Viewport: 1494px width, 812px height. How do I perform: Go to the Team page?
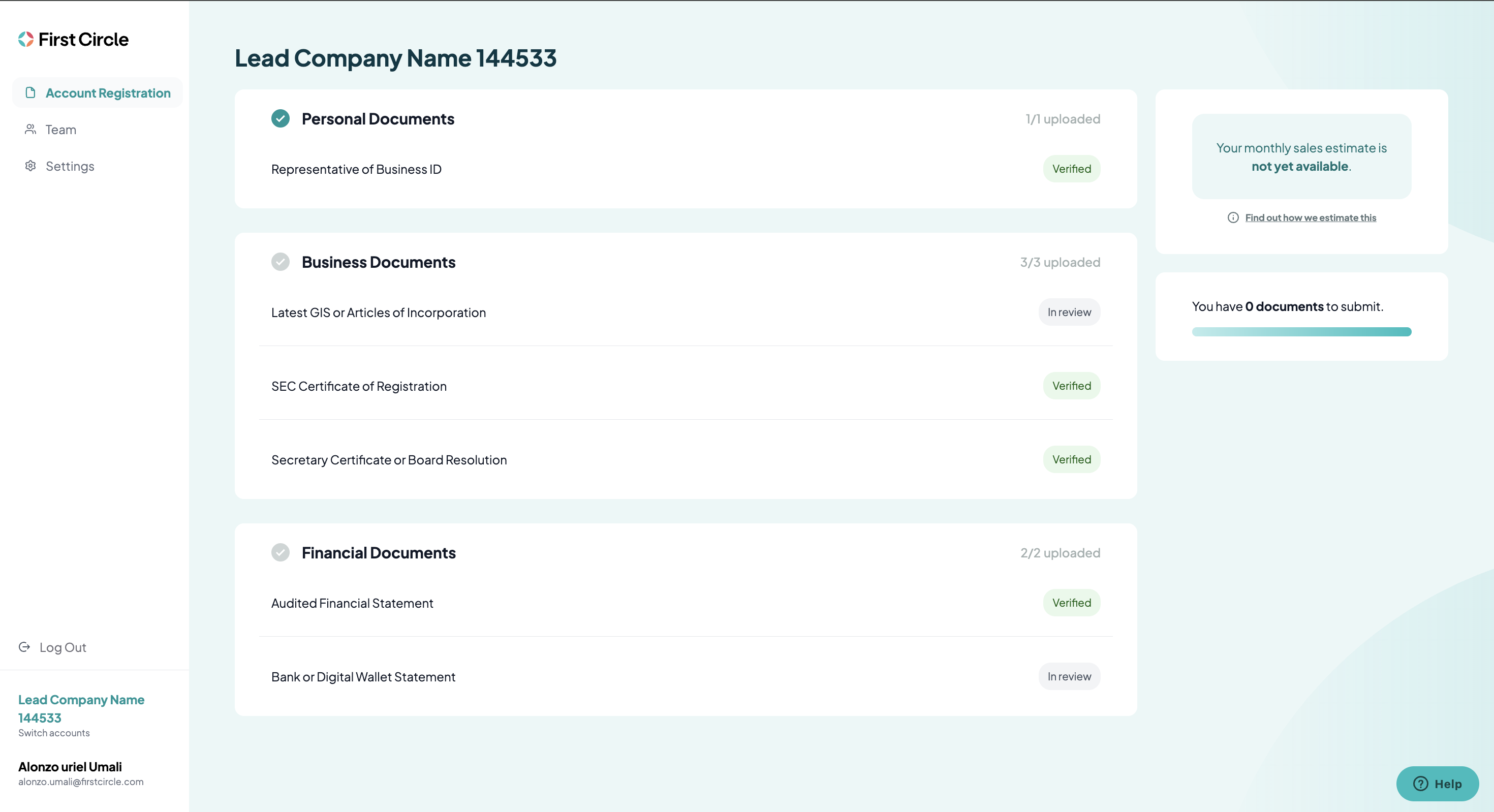tap(60, 130)
